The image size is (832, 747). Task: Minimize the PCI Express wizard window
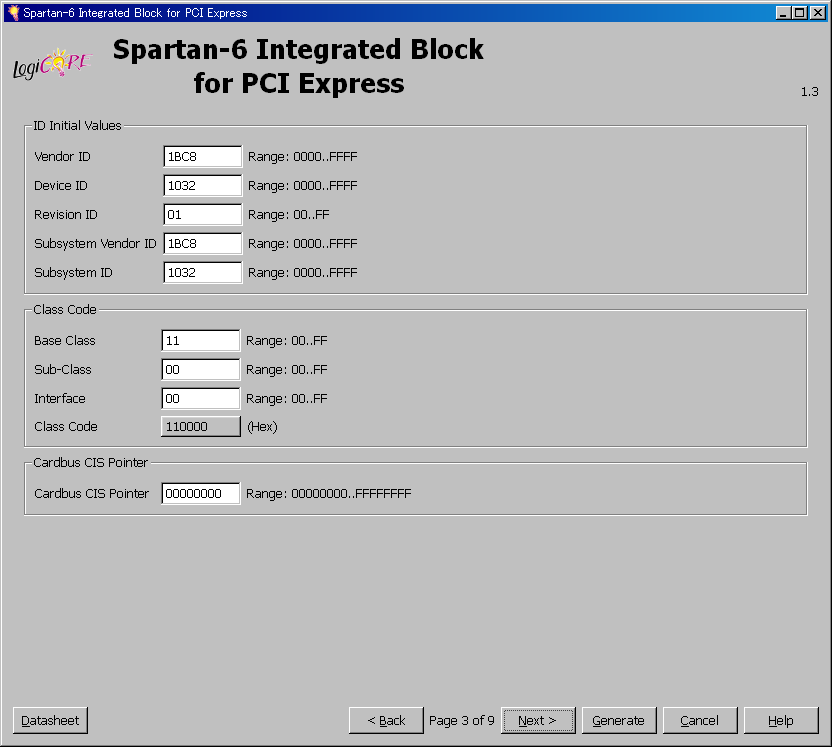[783, 12]
